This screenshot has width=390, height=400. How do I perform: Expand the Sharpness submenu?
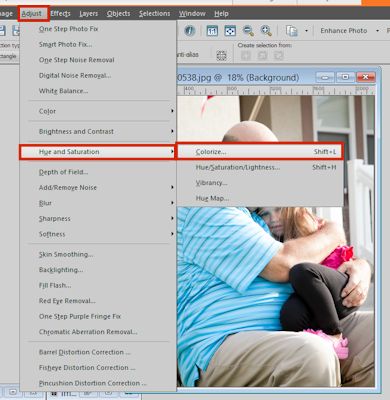point(98,219)
